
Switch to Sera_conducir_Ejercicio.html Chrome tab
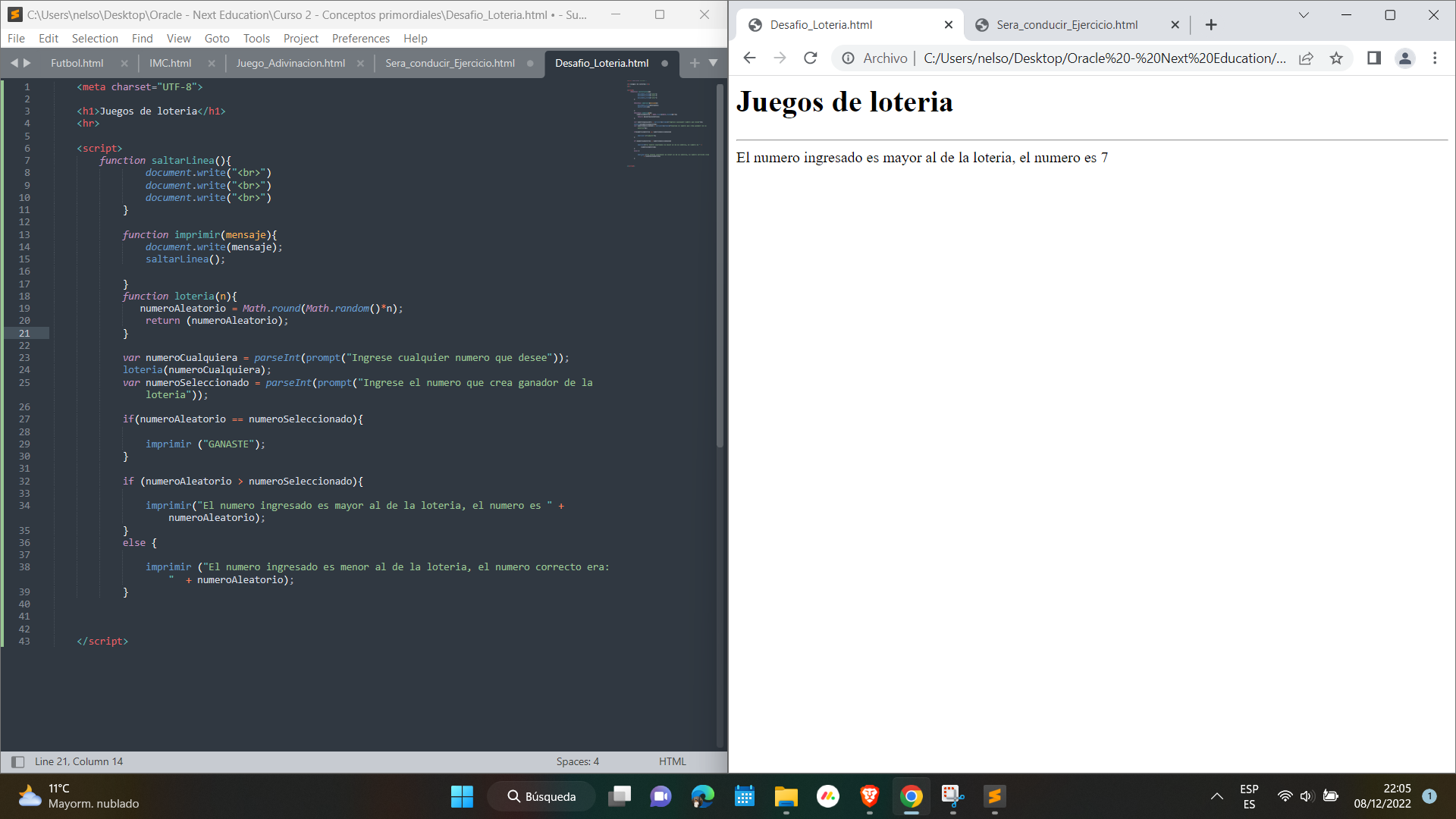(x=1067, y=25)
